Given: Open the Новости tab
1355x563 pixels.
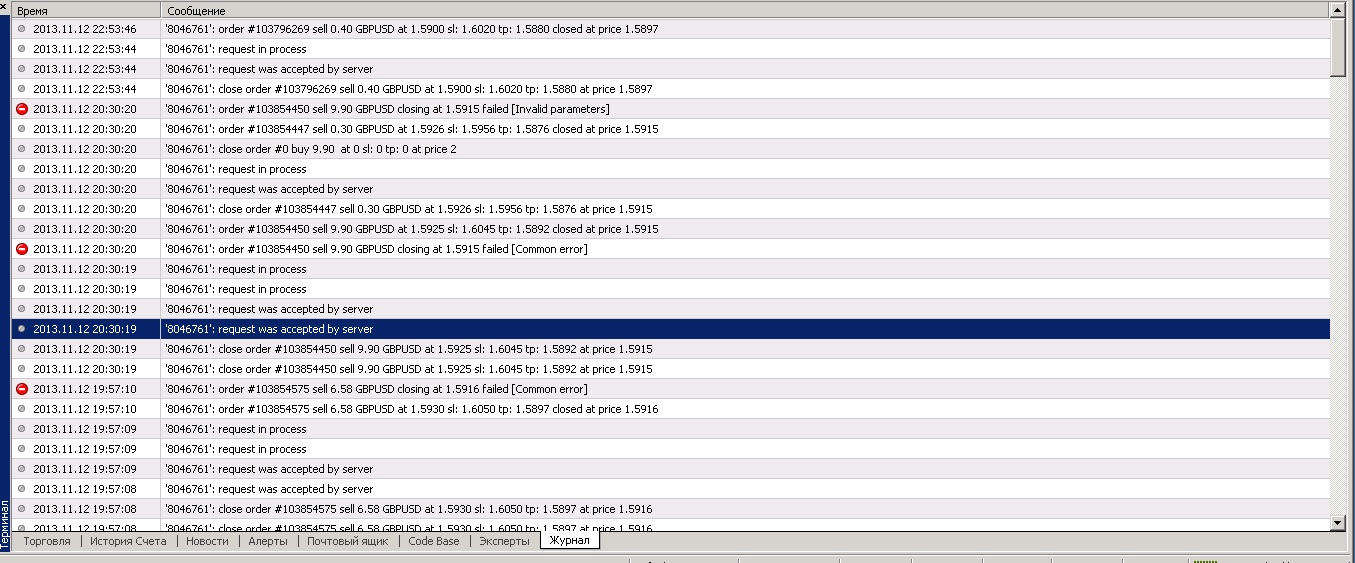Looking at the screenshot, I should [207, 541].
